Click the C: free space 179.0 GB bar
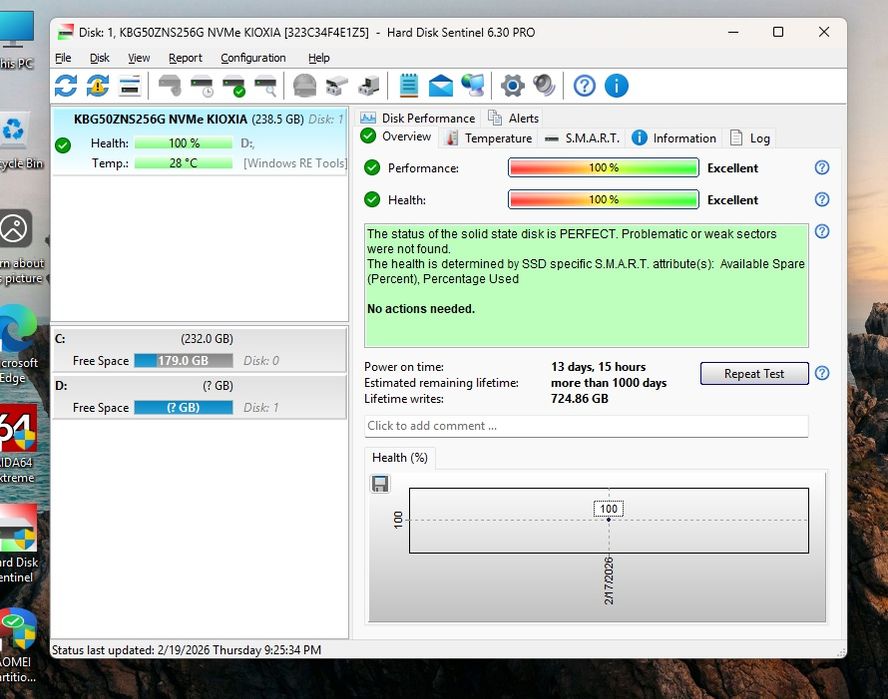 pos(183,361)
